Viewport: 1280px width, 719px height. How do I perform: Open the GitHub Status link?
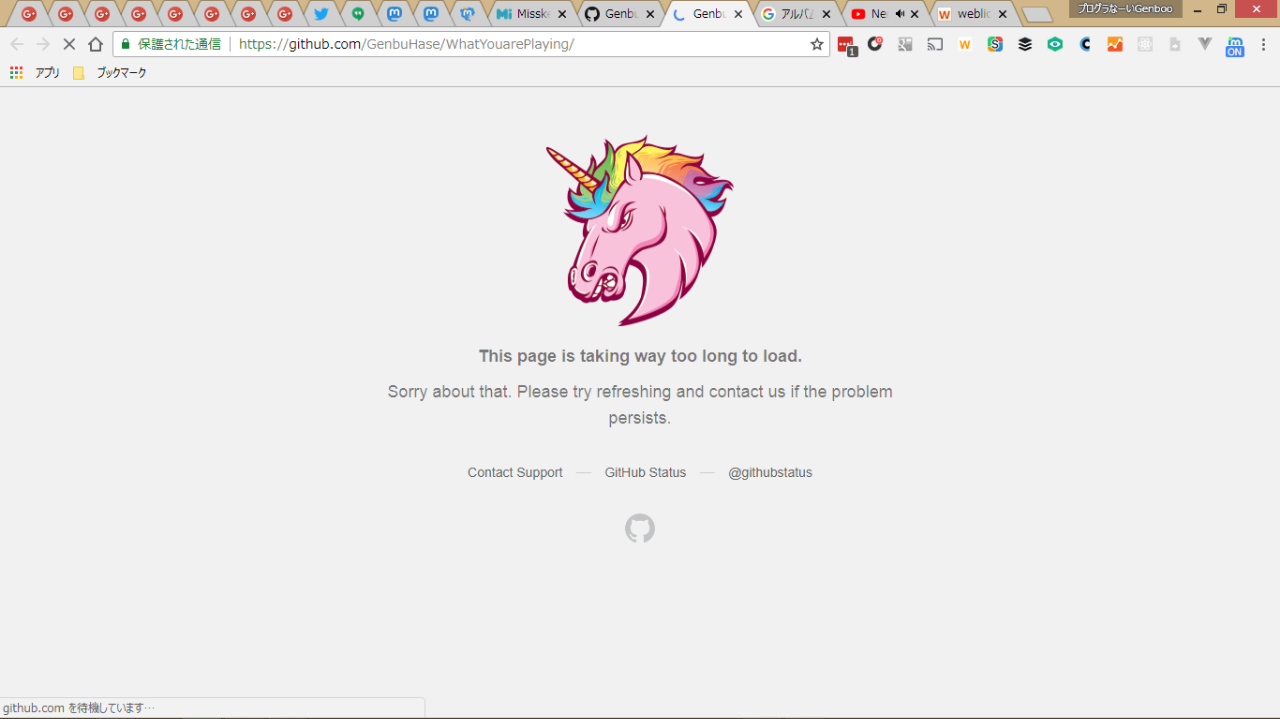point(645,473)
